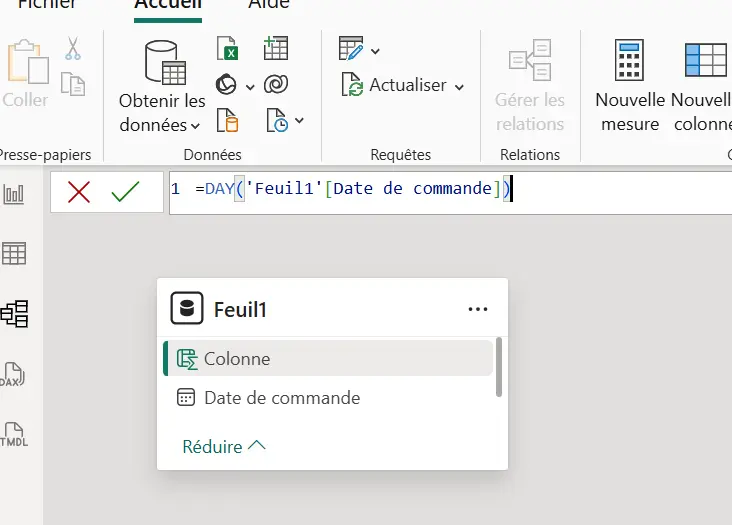Viewport: 732px width, 525px height.
Task: Click the Feuil1 card vertical scrollbar
Action: (x=499, y=367)
